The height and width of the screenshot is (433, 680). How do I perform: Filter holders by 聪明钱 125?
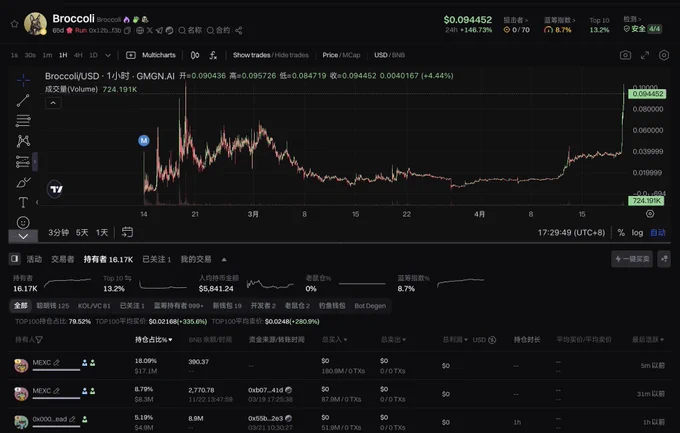click(52, 305)
